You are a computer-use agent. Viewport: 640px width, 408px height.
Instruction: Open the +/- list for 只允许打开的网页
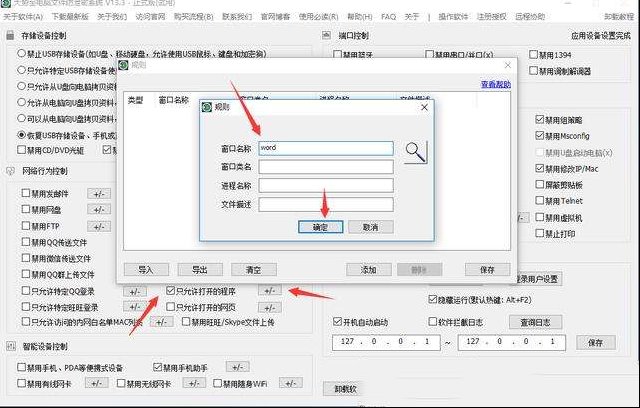coord(269,308)
